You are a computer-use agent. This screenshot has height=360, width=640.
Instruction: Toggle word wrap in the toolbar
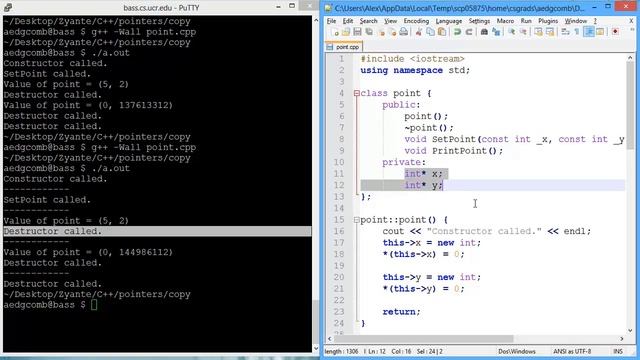click(565, 32)
